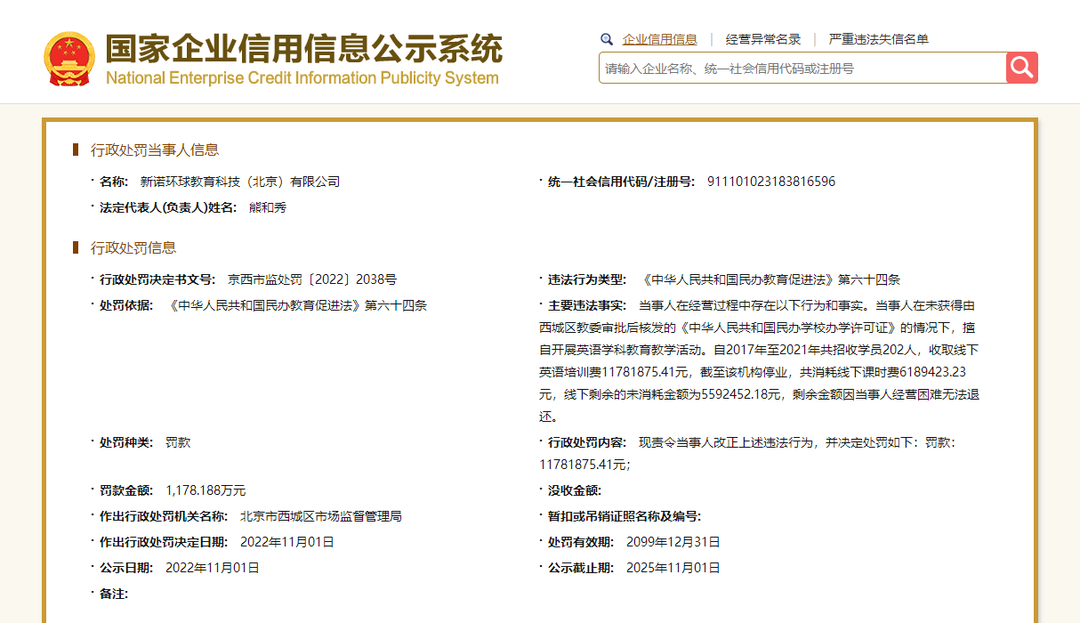
Task: Click the 处罚依据 value text
Action: tap(296, 306)
